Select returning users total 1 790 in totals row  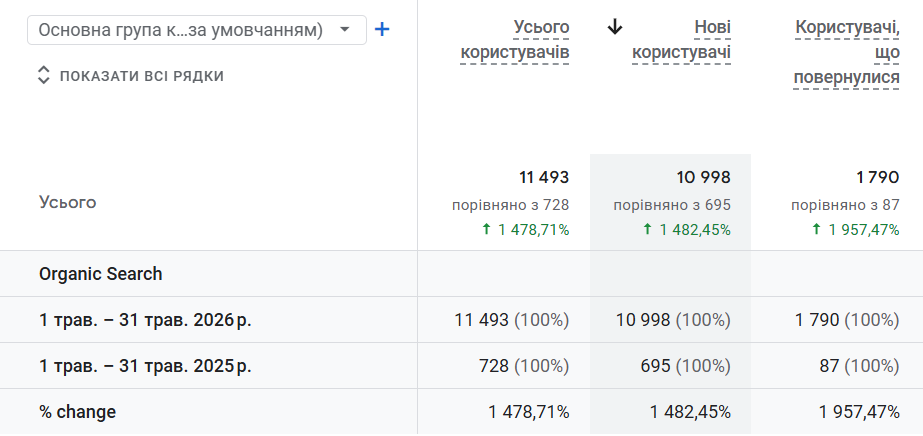pos(878,177)
